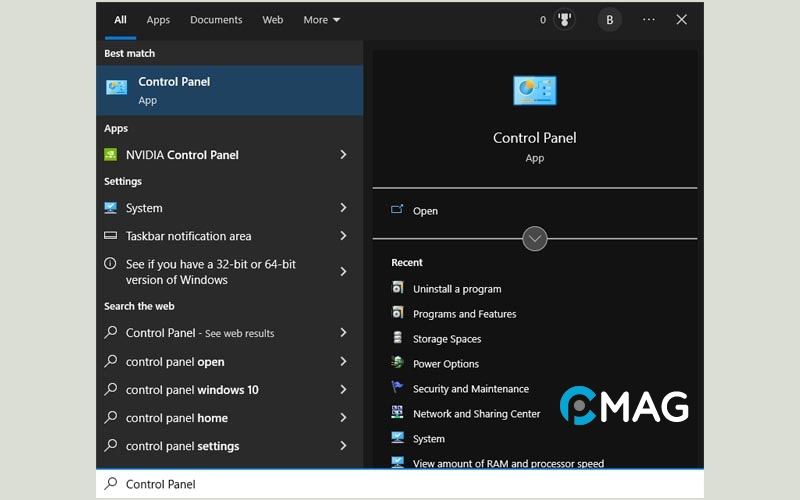Open the B user account avatar

pyautogui.click(x=609, y=20)
